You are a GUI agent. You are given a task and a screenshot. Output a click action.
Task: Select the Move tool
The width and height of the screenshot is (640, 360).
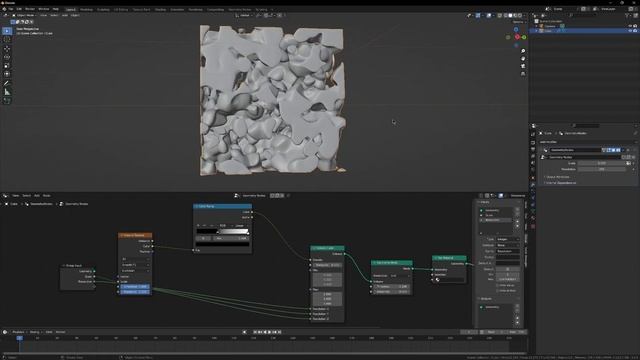point(7,49)
